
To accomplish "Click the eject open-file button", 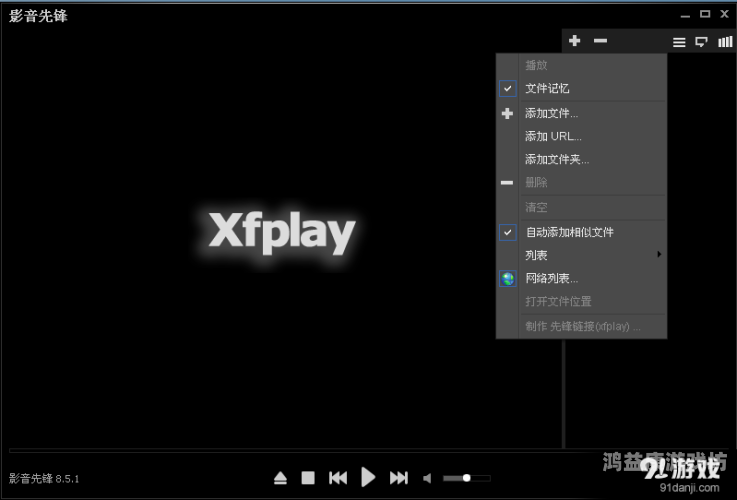I will pyautogui.click(x=280, y=478).
